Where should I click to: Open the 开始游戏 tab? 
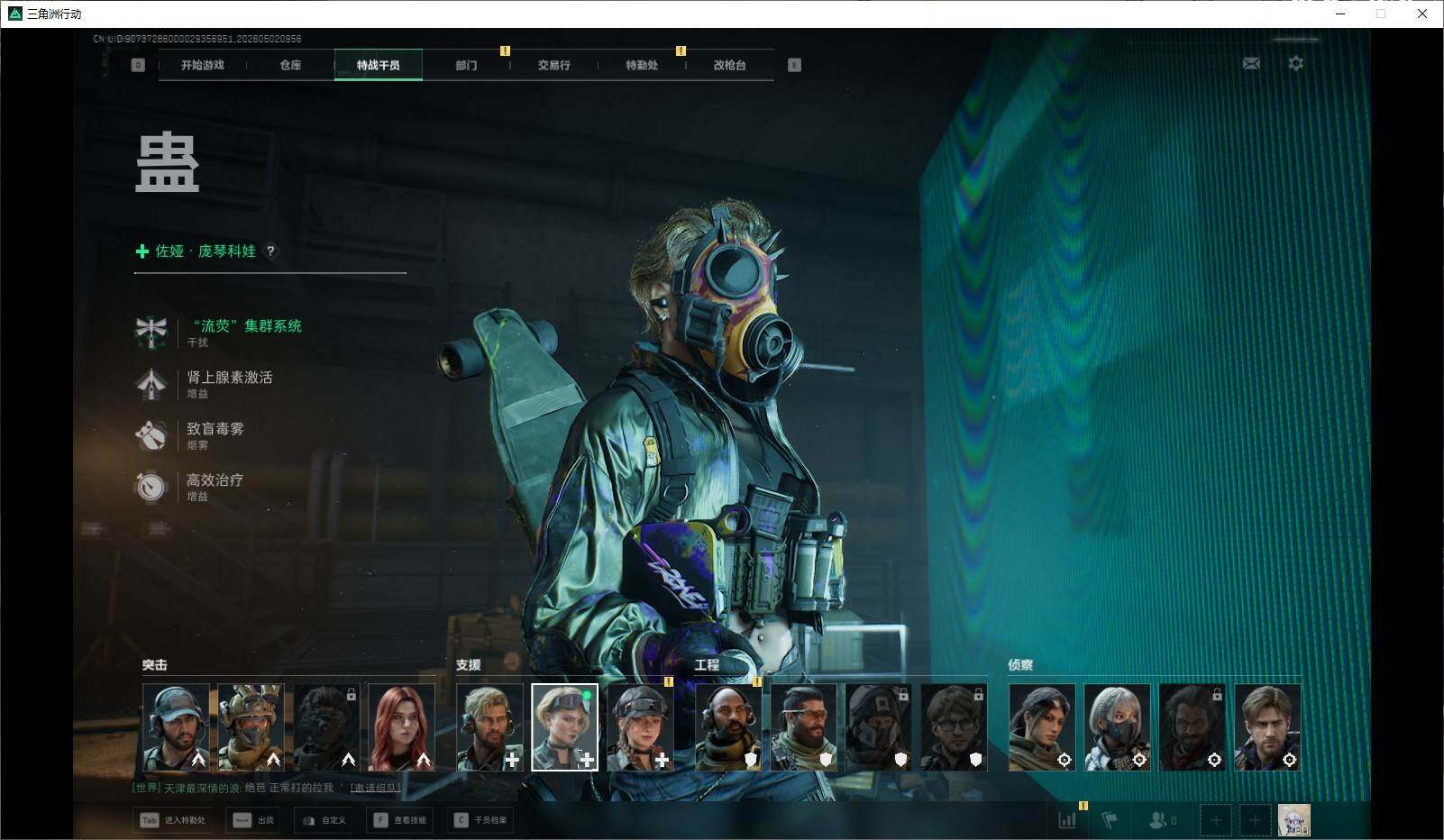203,65
